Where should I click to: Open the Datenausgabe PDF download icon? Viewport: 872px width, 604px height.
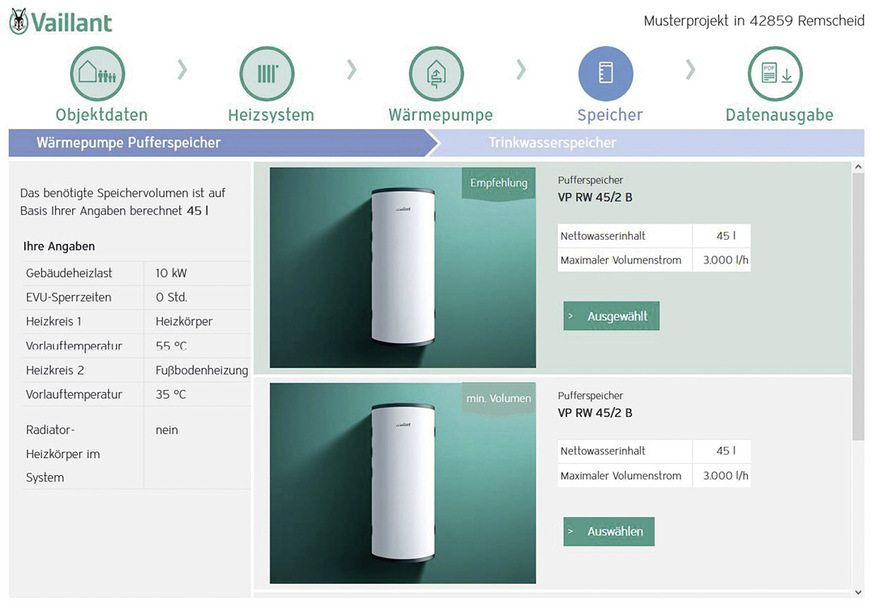coord(776,74)
